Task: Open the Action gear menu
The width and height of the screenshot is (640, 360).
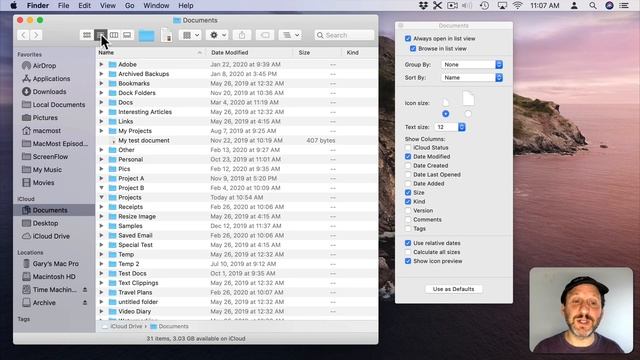Action: point(218,35)
